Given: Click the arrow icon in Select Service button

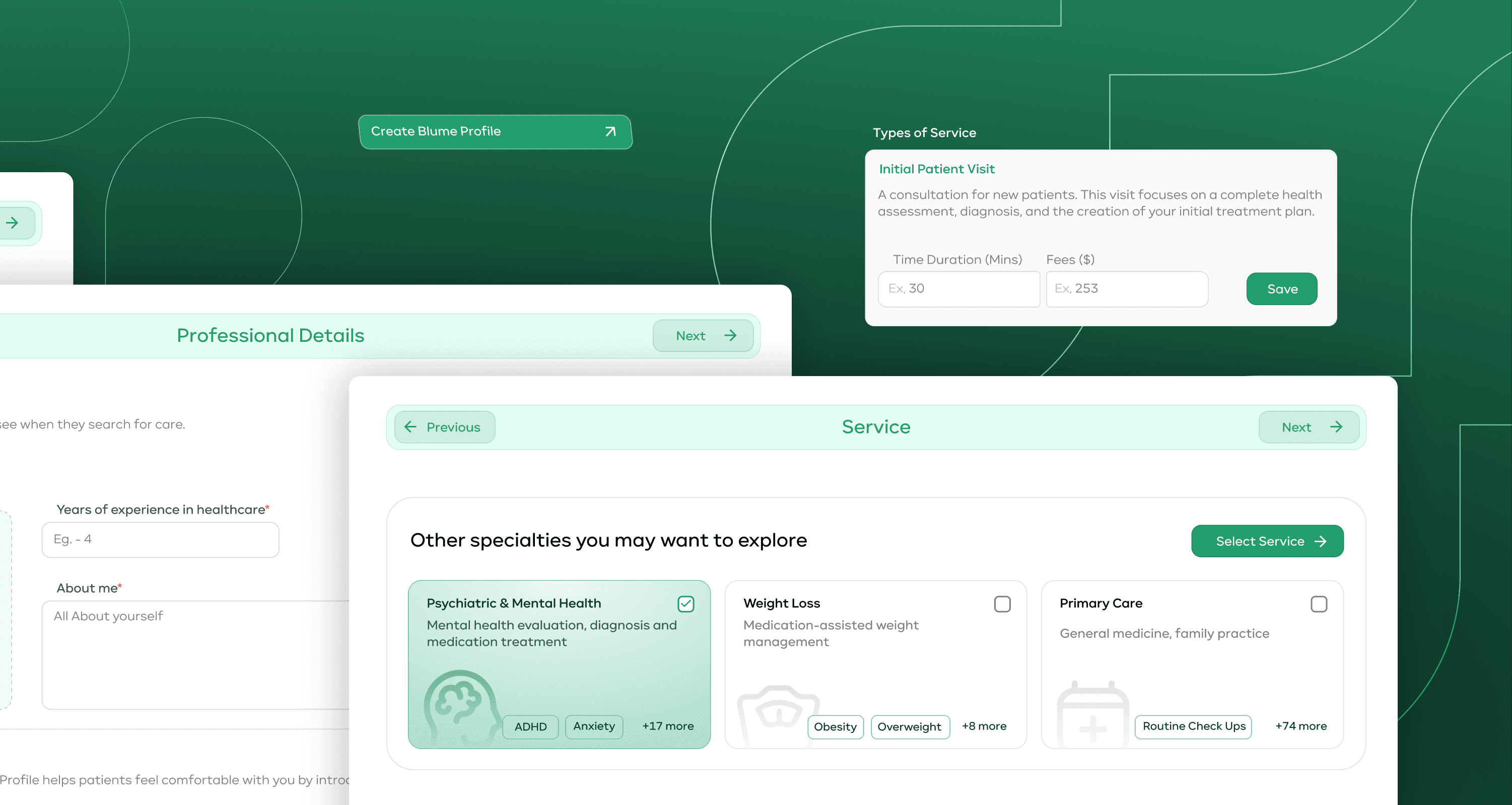Looking at the screenshot, I should tap(1320, 542).
